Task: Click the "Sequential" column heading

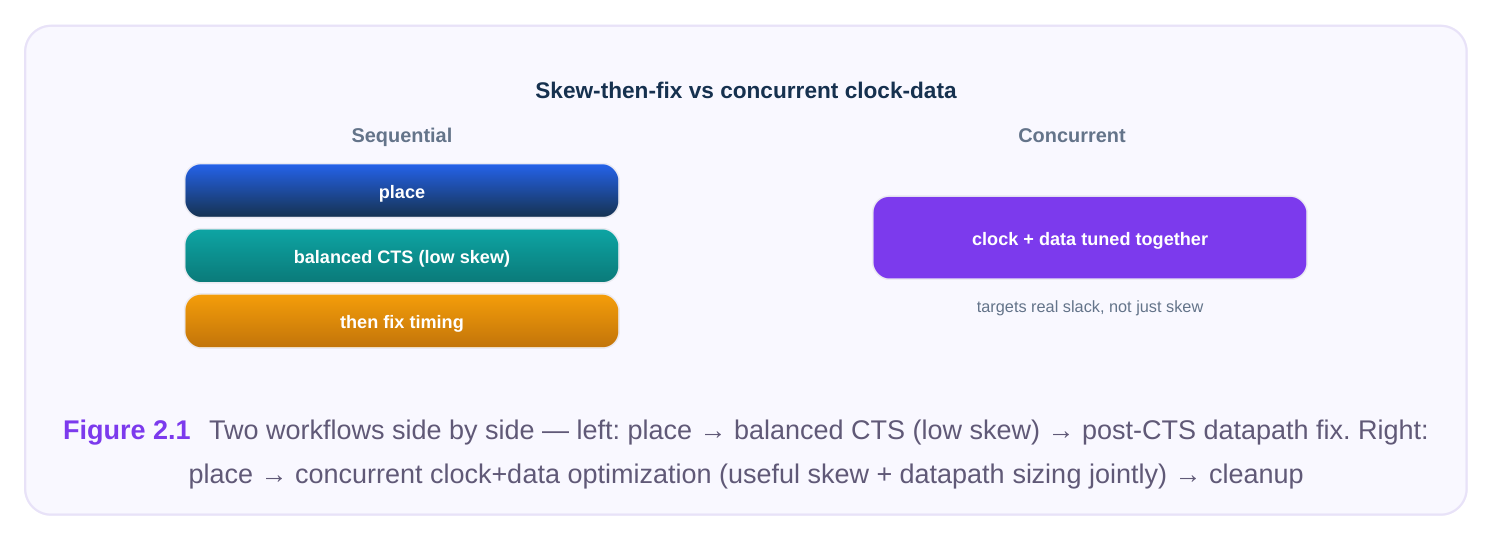Action: tap(402, 135)
